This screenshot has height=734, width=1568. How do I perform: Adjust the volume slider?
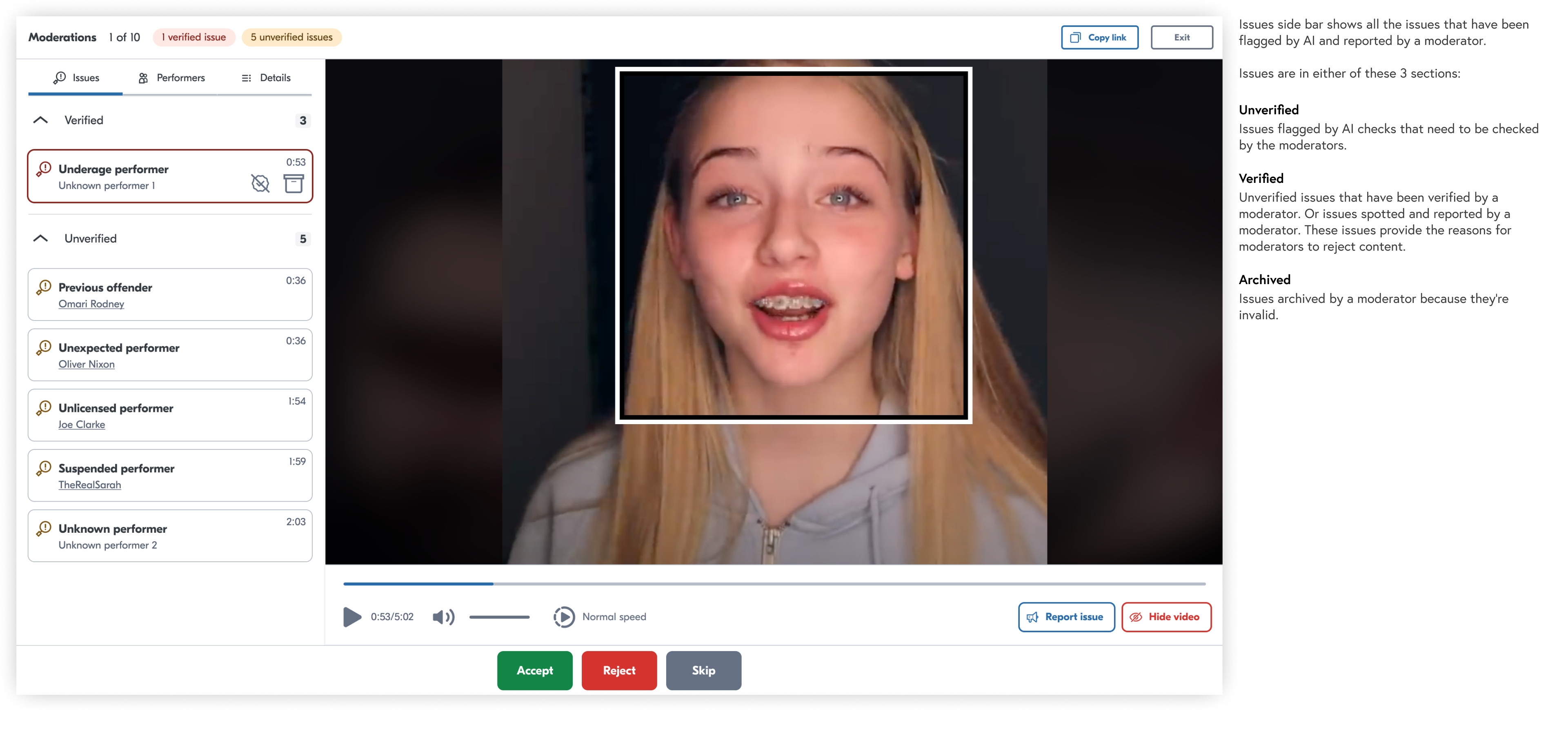click(499, 616)
